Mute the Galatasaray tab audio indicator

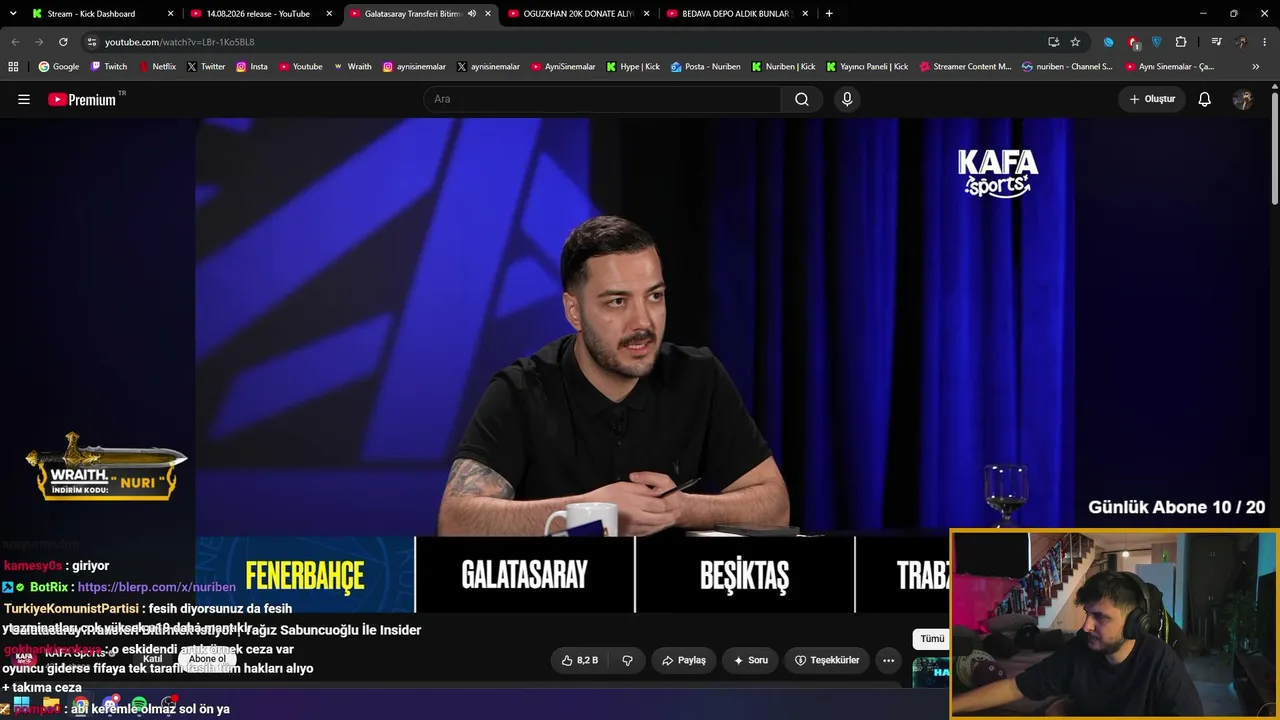pyautogui.click(x=472, y=14)
